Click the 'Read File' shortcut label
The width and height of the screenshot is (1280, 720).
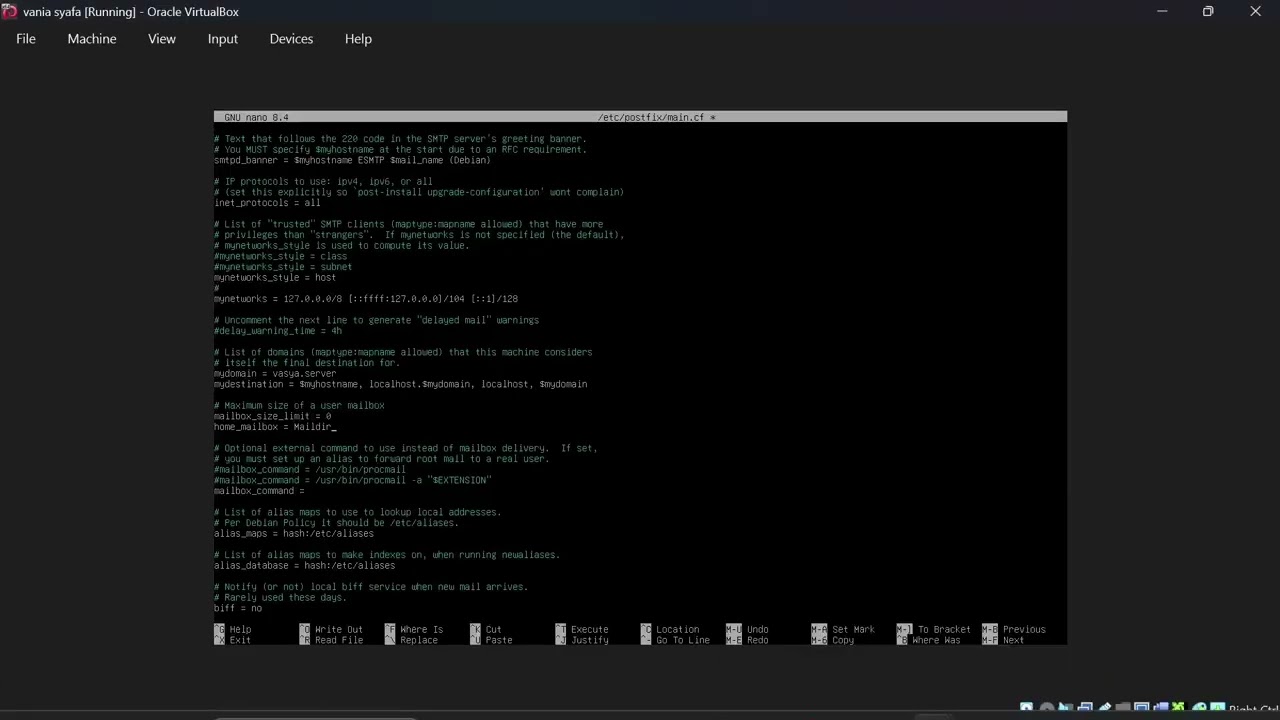(x=339, y=640)
